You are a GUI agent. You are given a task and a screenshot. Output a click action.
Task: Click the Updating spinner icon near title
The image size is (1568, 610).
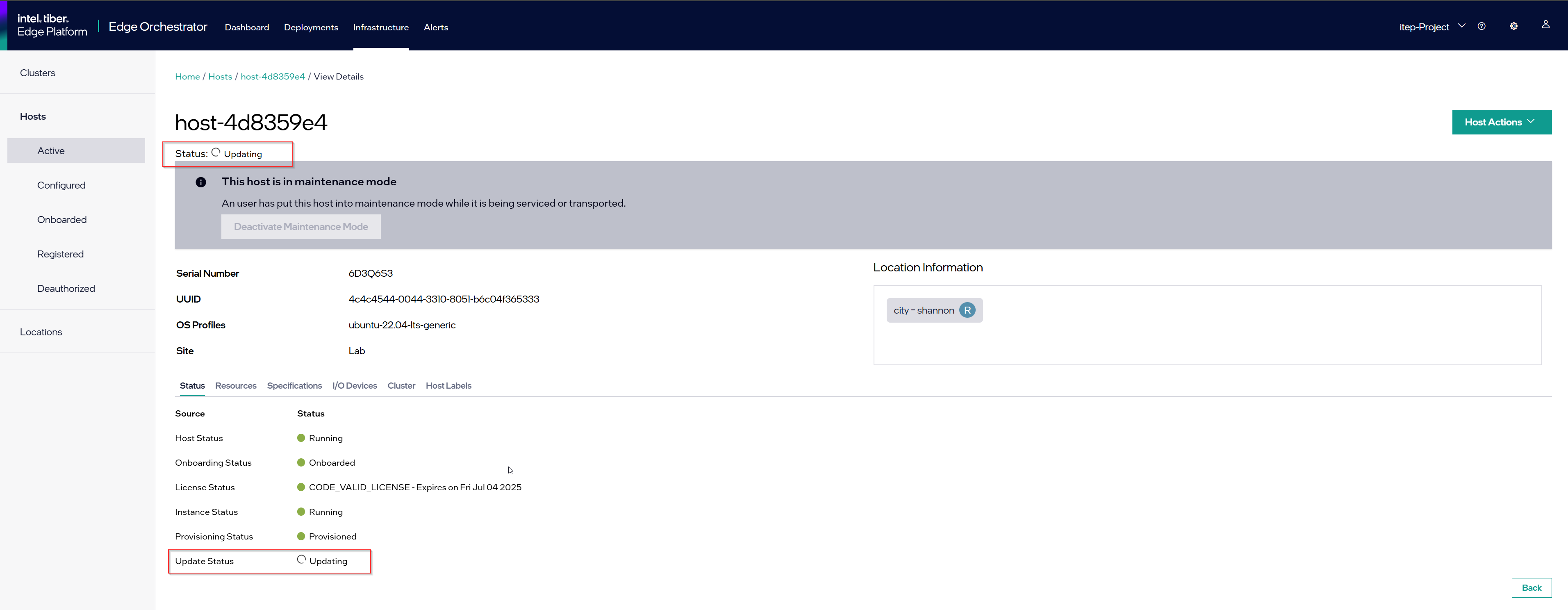pos(216,153)
